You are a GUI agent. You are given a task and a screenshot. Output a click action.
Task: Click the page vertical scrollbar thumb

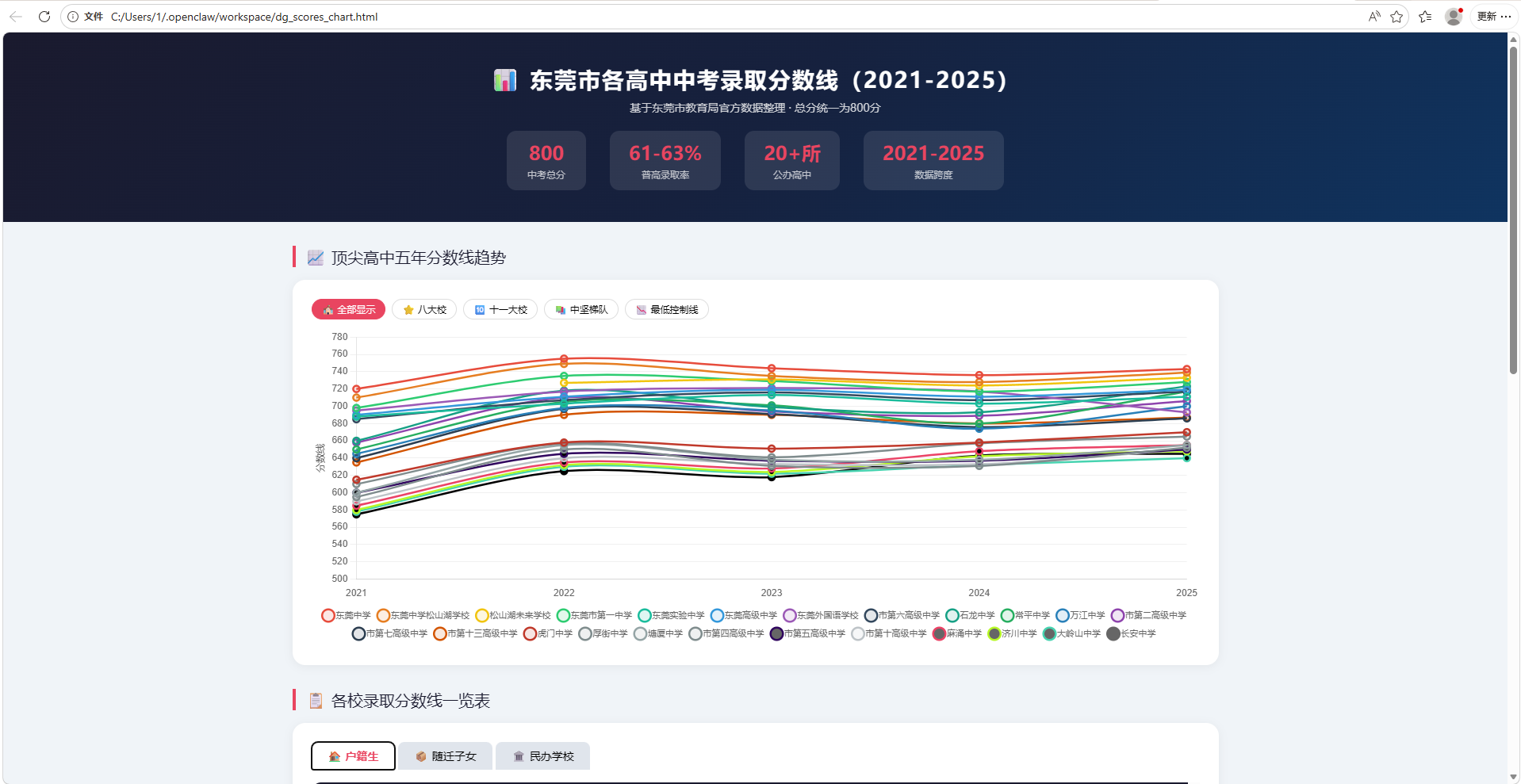[x=1514, y=210]
